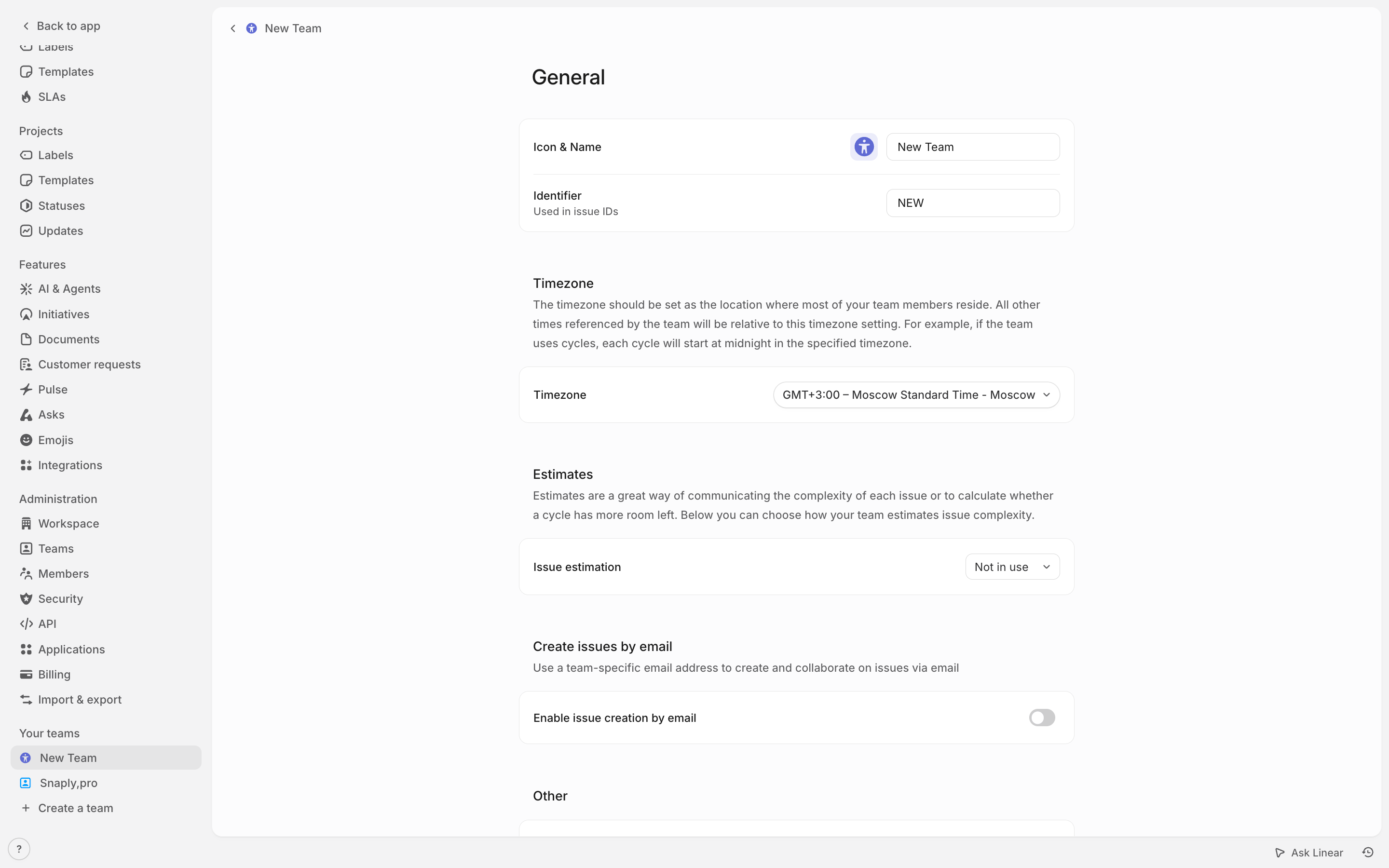Viewport: 1389px width, 868px height.
Task: Open the team icon picker button
Action: click(864, 147)
